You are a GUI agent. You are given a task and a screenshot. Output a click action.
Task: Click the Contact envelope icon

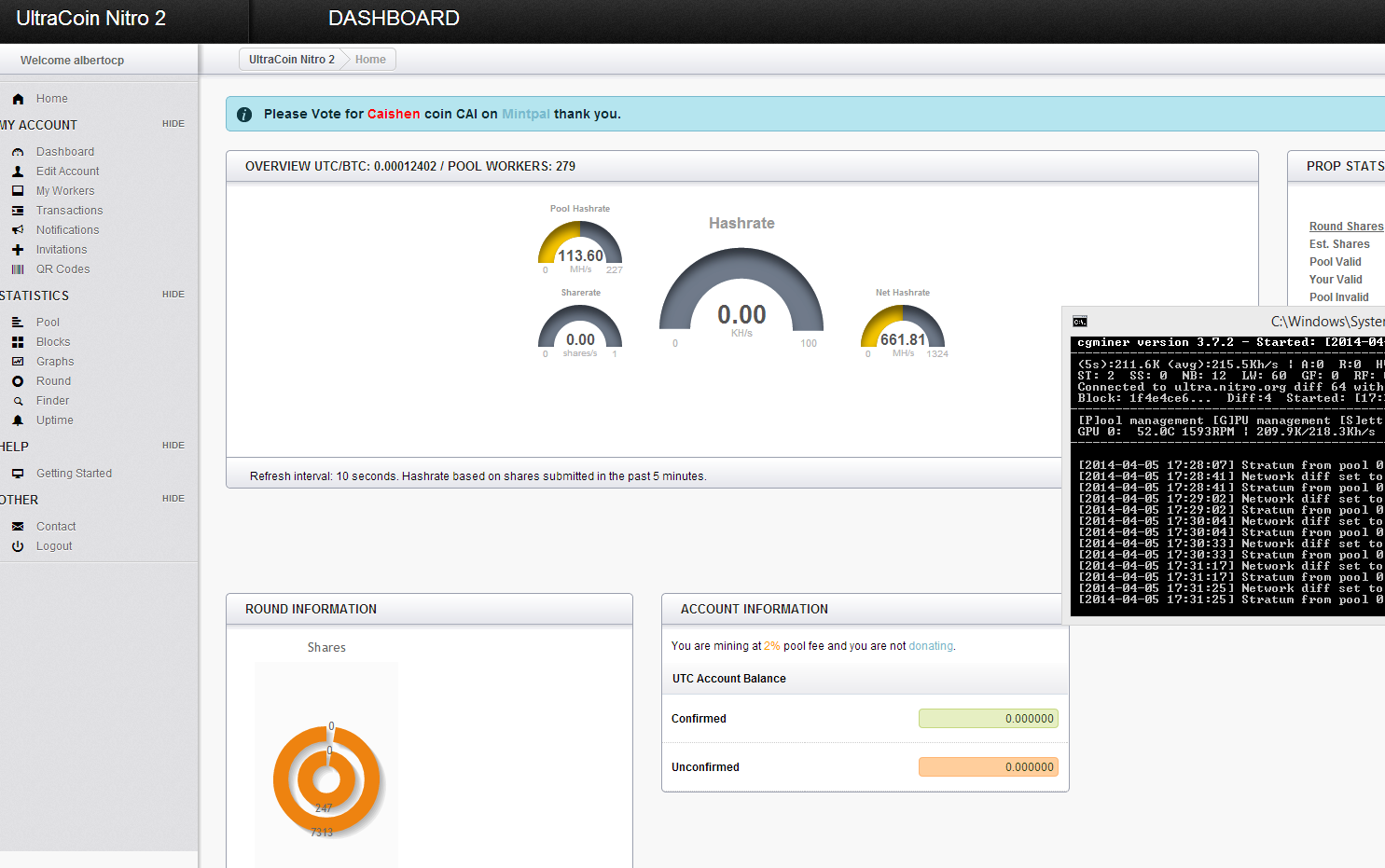pos(18,527)
